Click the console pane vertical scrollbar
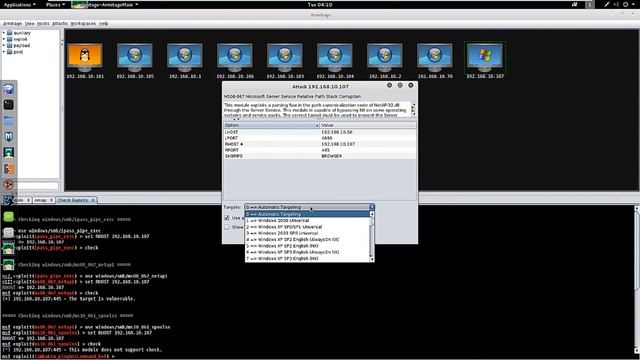Image resolution: width=640 pixels, height=360 pixels. click(637, 280)
